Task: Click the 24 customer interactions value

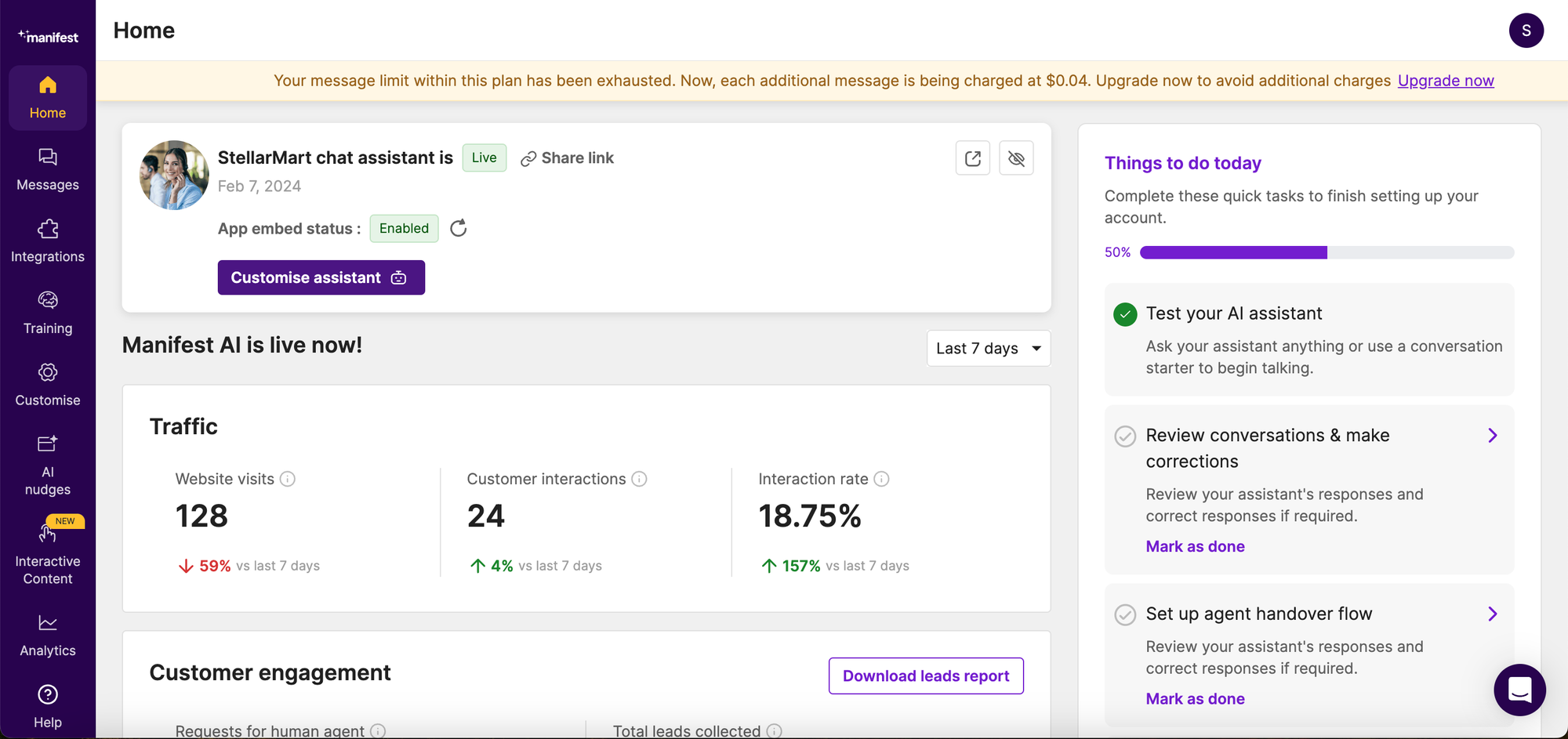Action: click(486, 516)
